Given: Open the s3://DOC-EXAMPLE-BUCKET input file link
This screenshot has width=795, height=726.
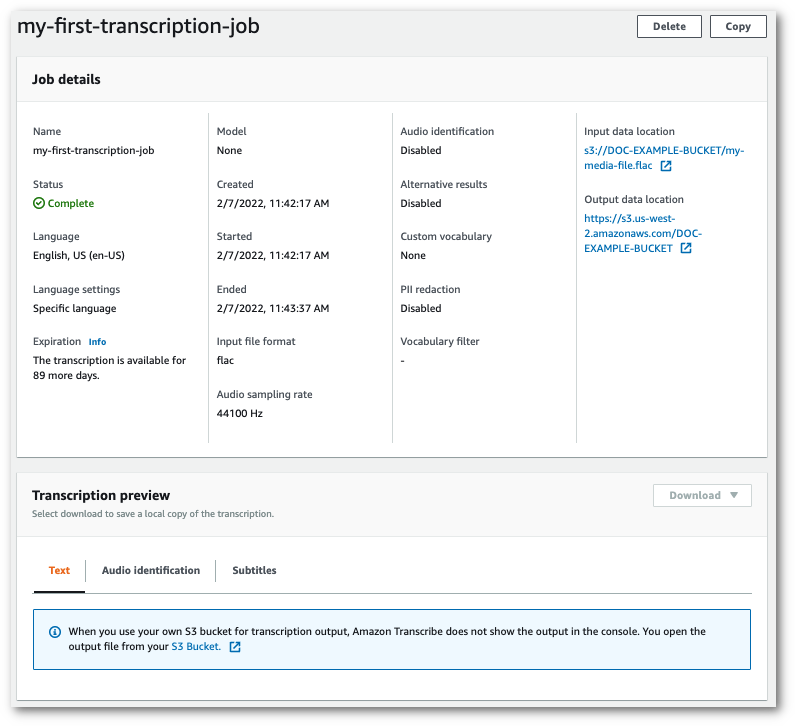Looking at the screenshot, I should click(x=663, y=150).
